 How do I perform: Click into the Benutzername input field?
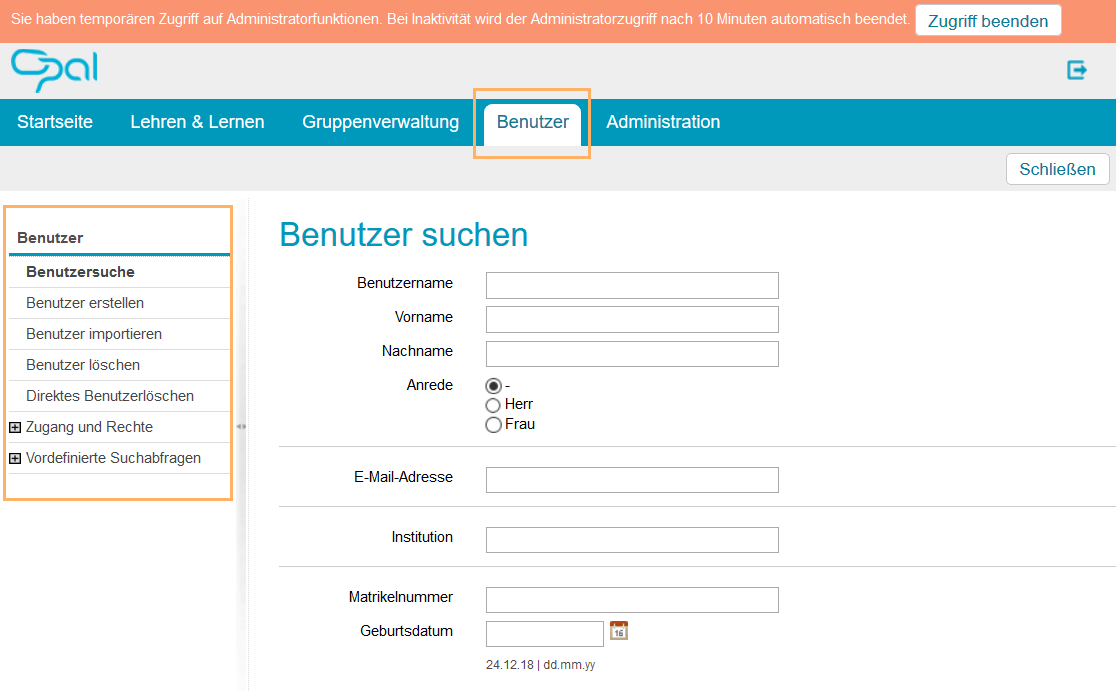[x=631, y=285]
